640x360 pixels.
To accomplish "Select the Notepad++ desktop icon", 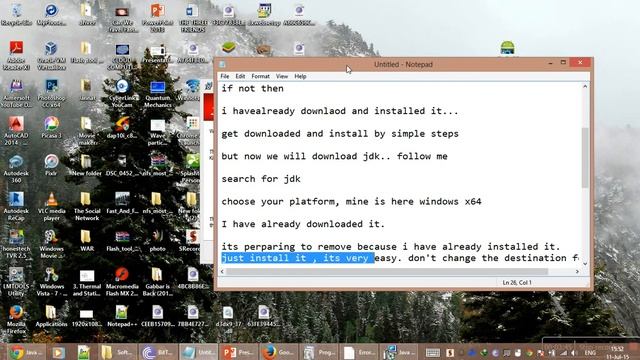I will click(122, 316).
